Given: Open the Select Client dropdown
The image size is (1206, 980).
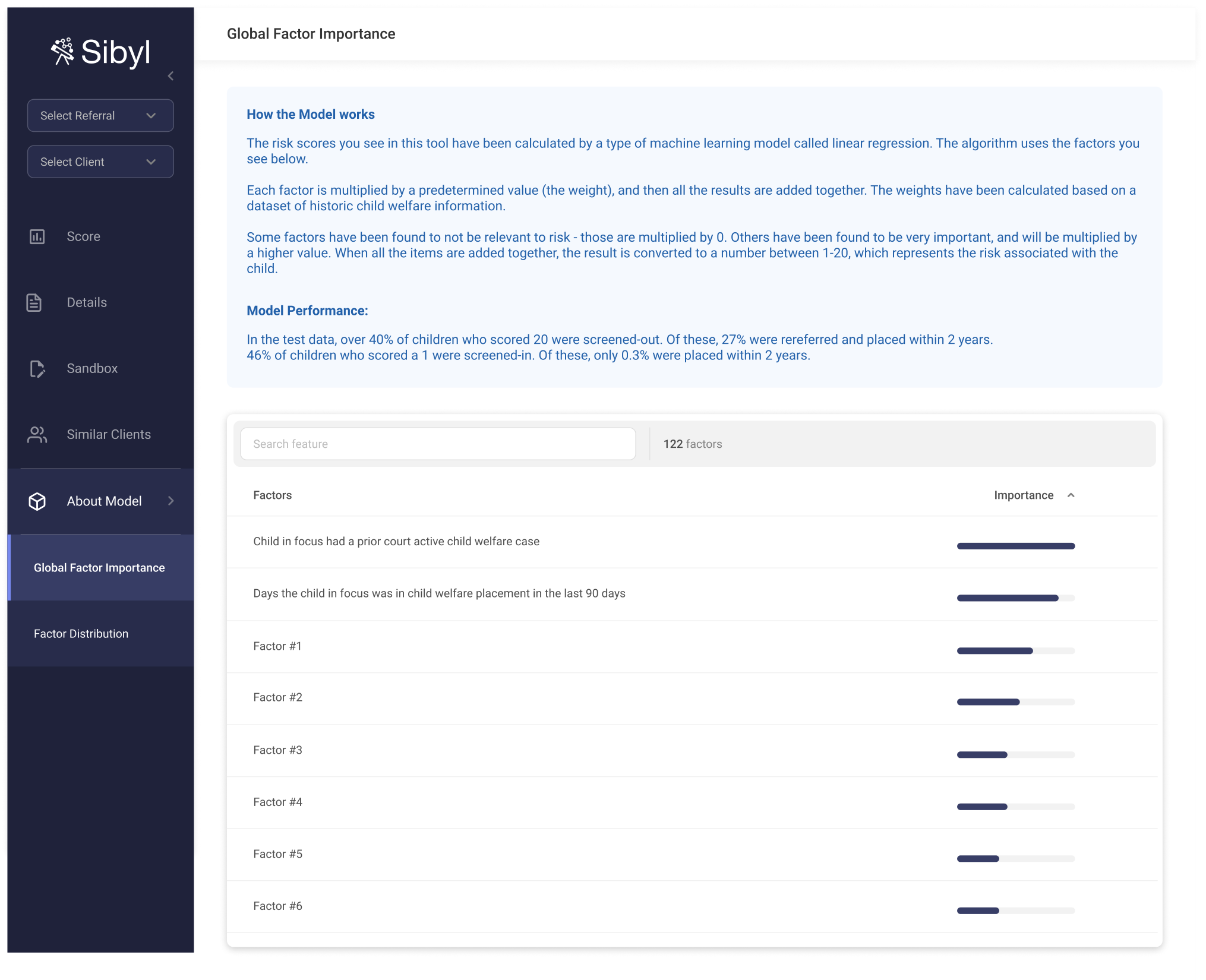Looking at the screenshot, I should click(x=100, y=162).
